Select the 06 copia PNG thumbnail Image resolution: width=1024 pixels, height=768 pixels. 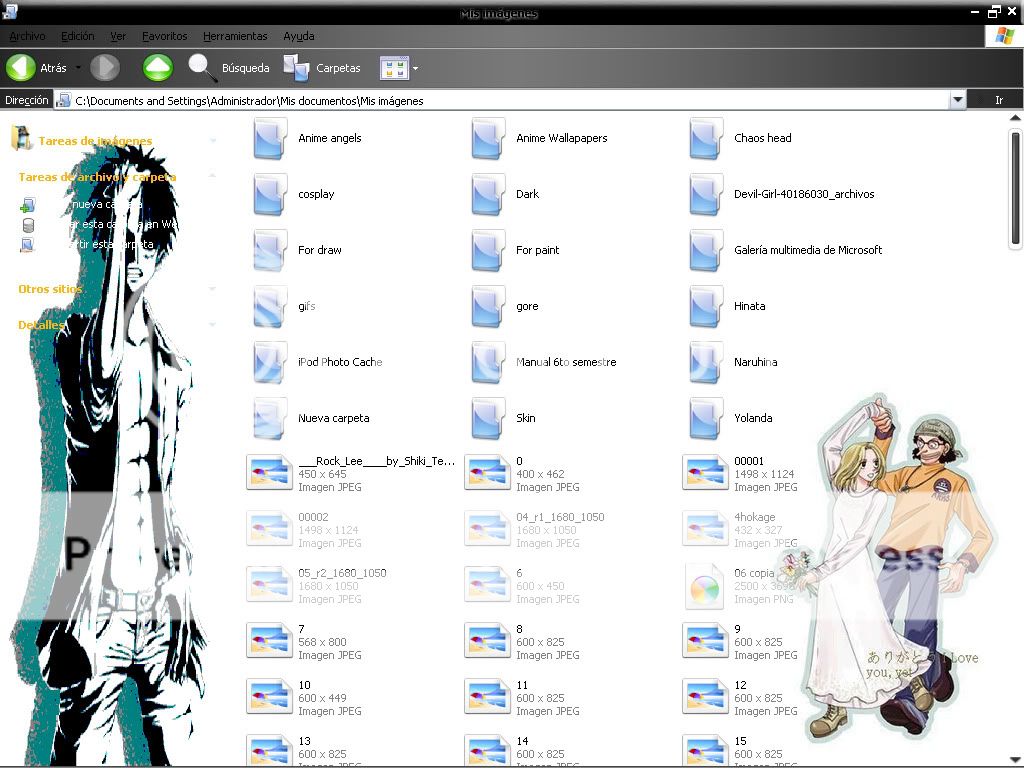pos(705,586)
